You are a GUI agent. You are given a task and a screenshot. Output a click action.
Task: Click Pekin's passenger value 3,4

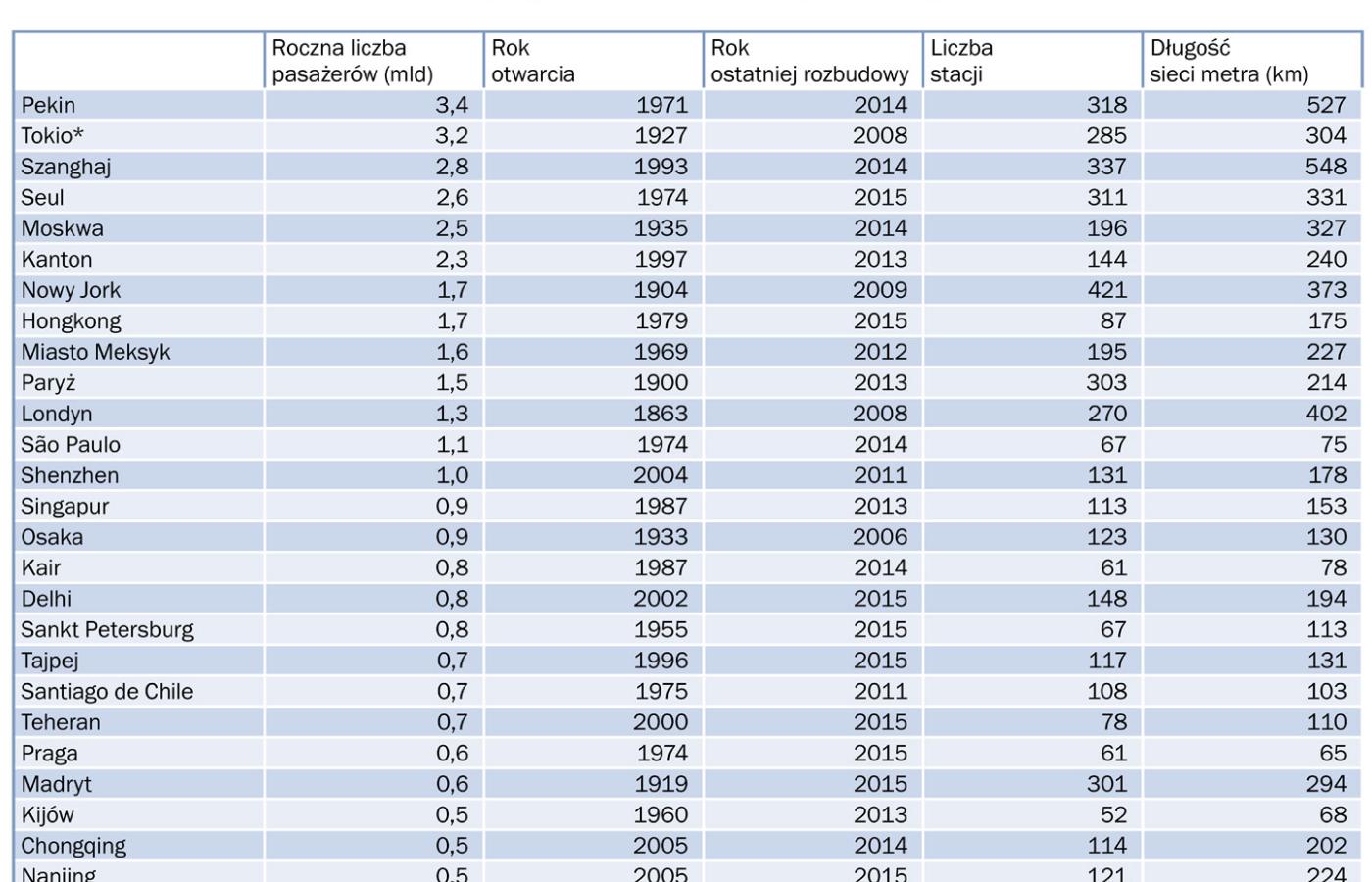coord(452,105)
